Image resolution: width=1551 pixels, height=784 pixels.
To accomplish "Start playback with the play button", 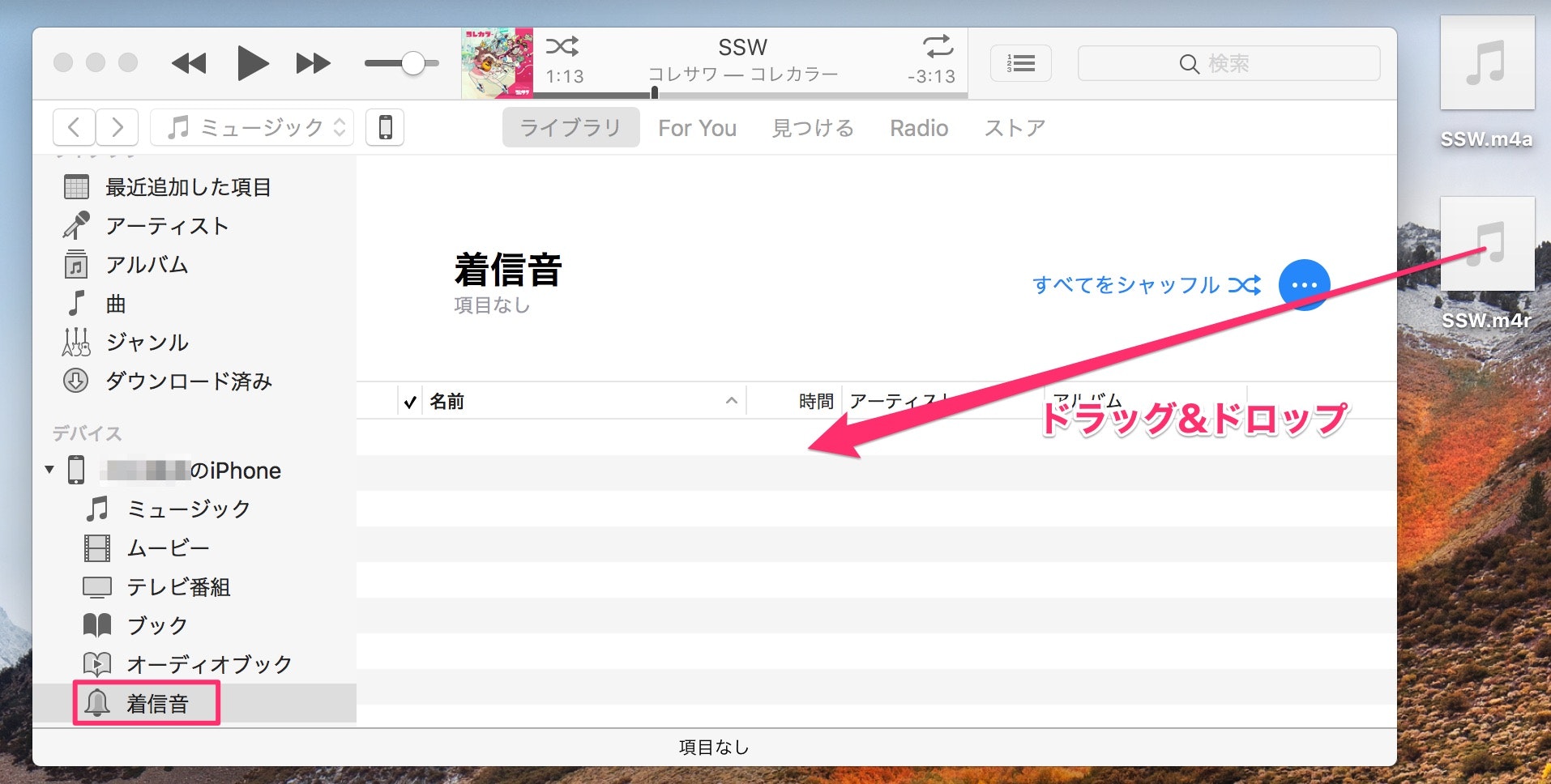I will pos(252,63).
